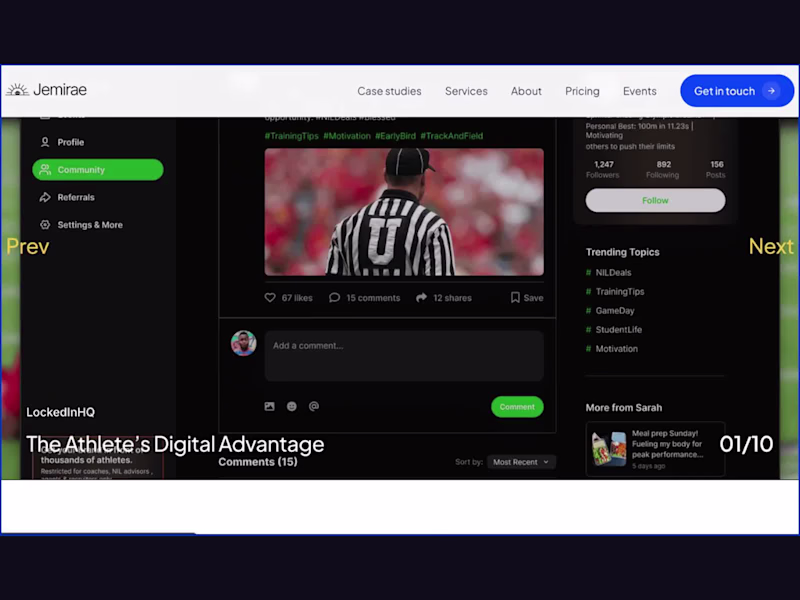Click the commenter avatar next to comment box
800x600 pixels.
(x=243, y=343)
